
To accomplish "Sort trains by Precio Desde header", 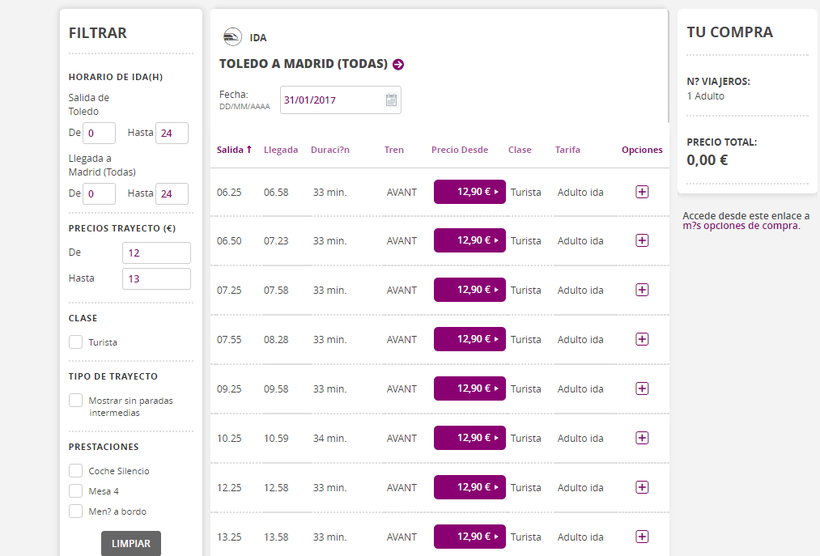I will click(460, 150).
